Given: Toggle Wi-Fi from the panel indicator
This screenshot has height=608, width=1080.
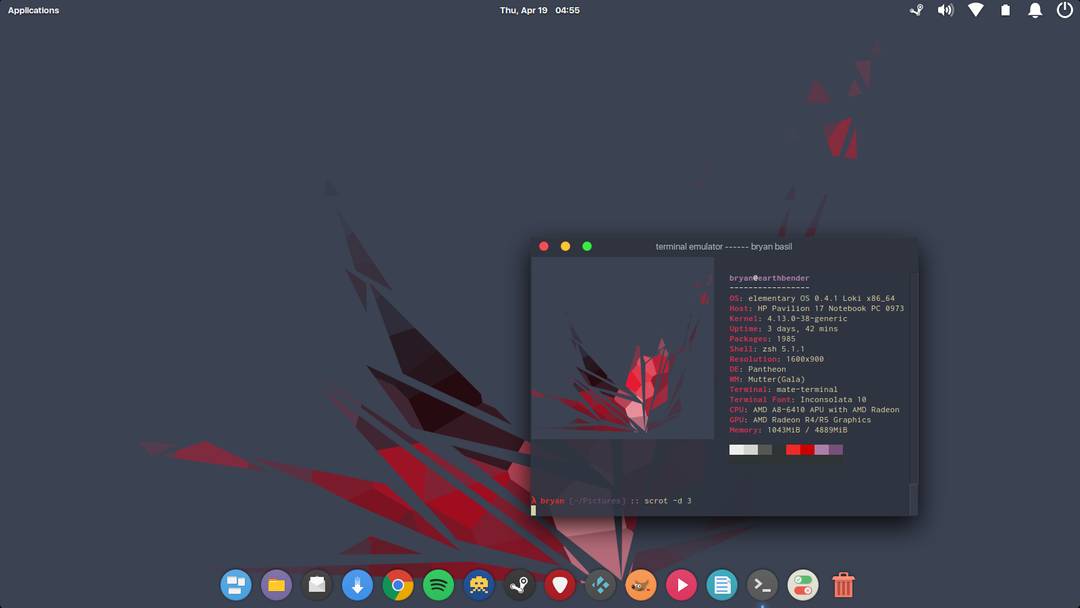Looking at the screenshot, I should pyautogui.click(x=975, y=10).
